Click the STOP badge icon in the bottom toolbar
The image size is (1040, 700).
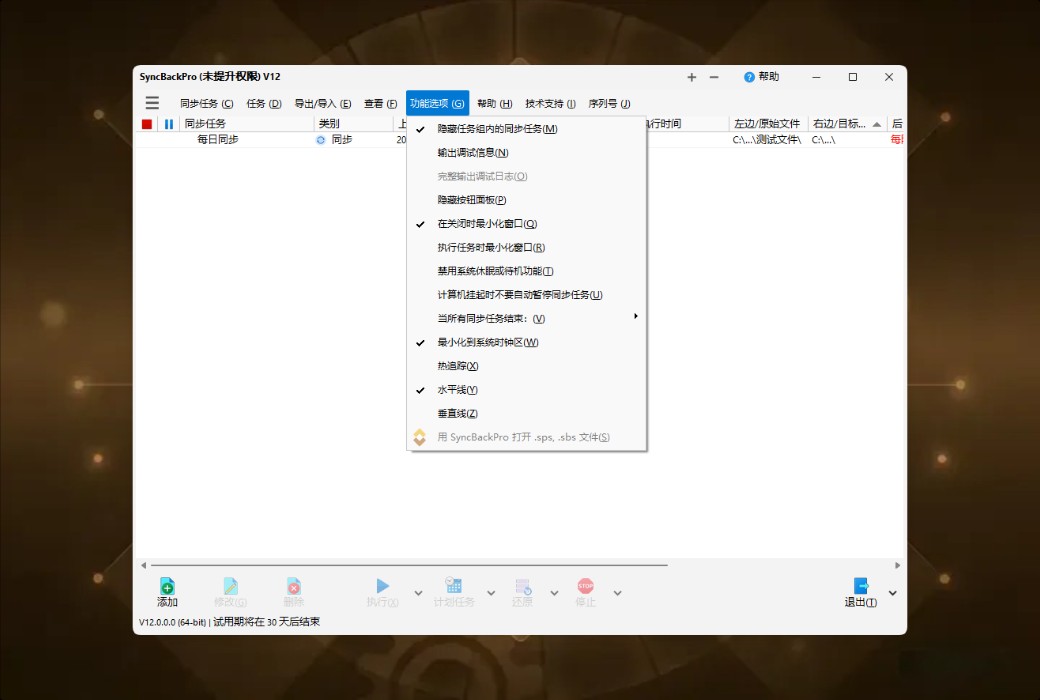(x=586, y=587)
